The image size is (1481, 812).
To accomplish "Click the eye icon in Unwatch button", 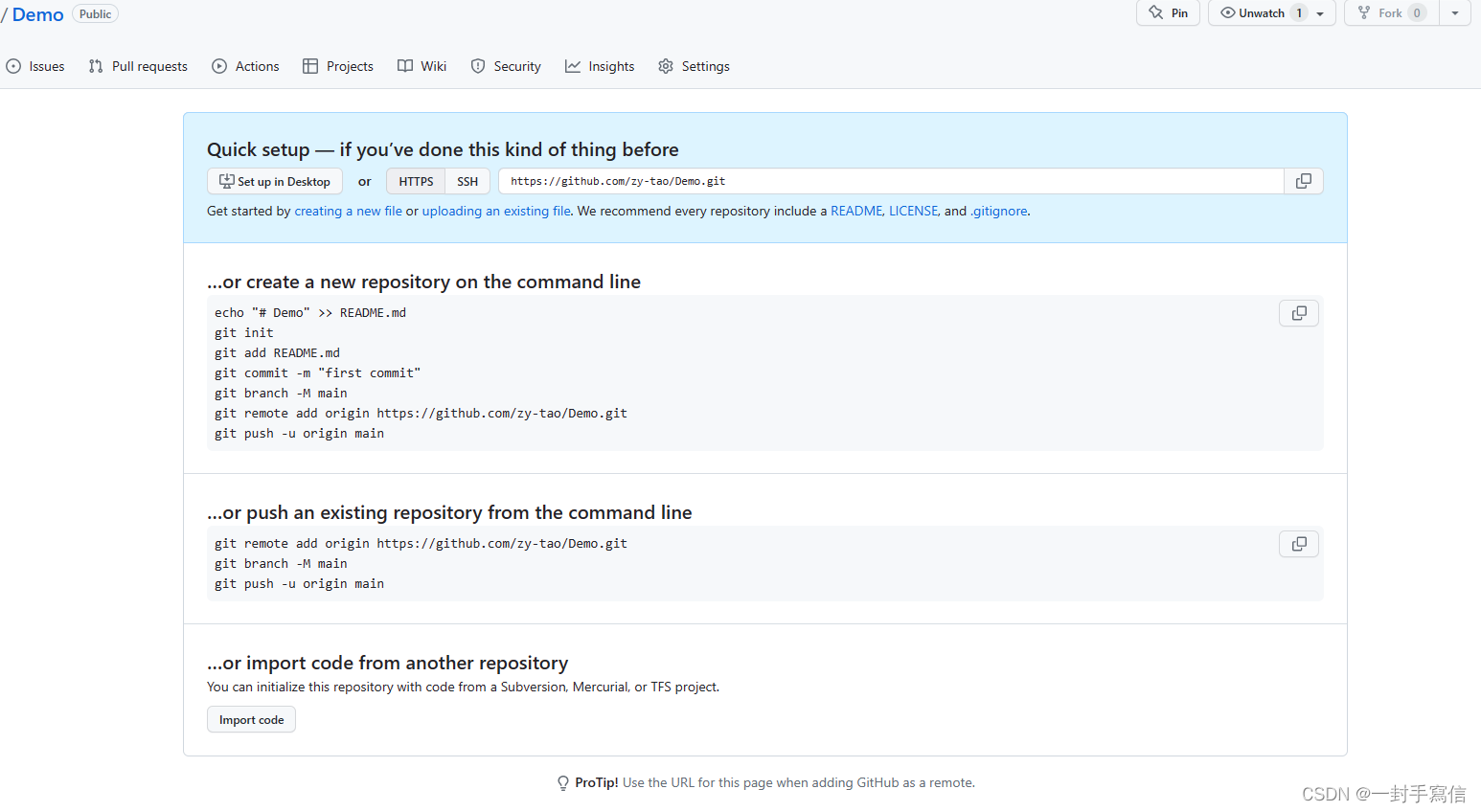I will point(1227,12).
